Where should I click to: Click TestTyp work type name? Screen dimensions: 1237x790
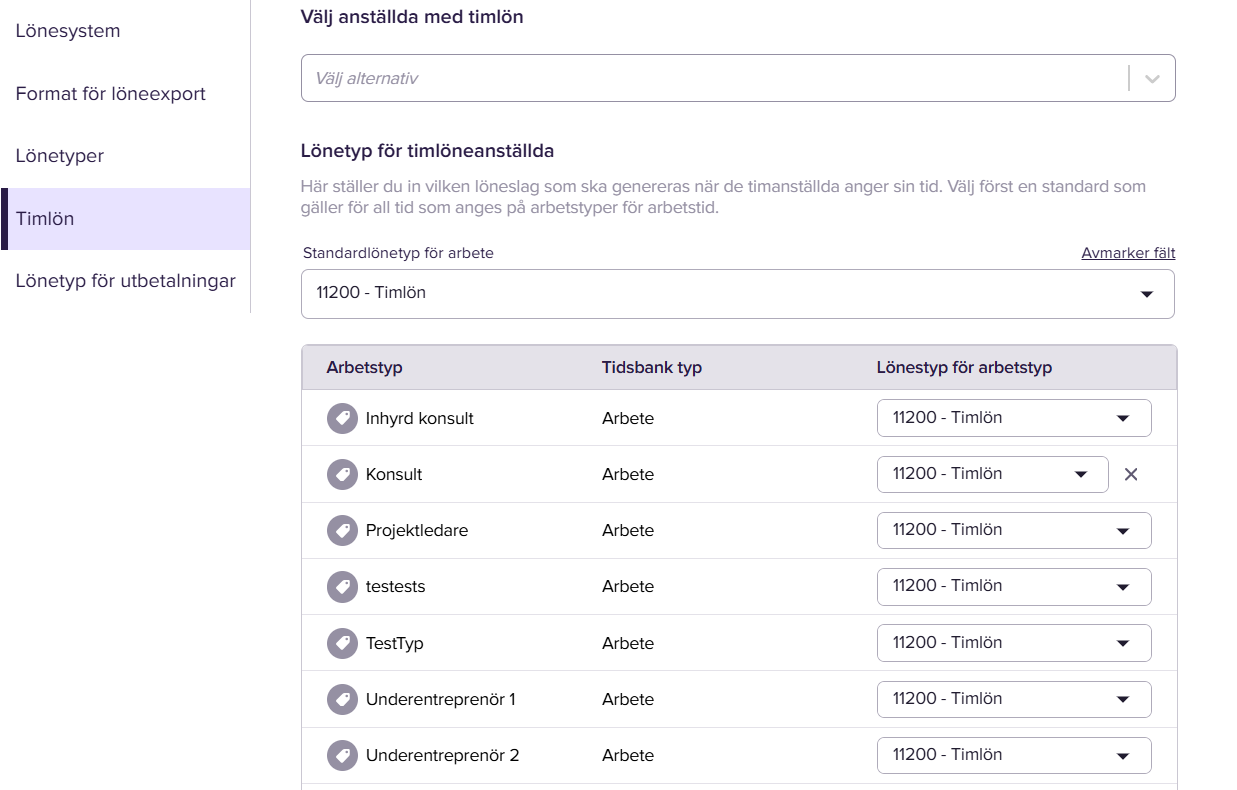point(395,643)
